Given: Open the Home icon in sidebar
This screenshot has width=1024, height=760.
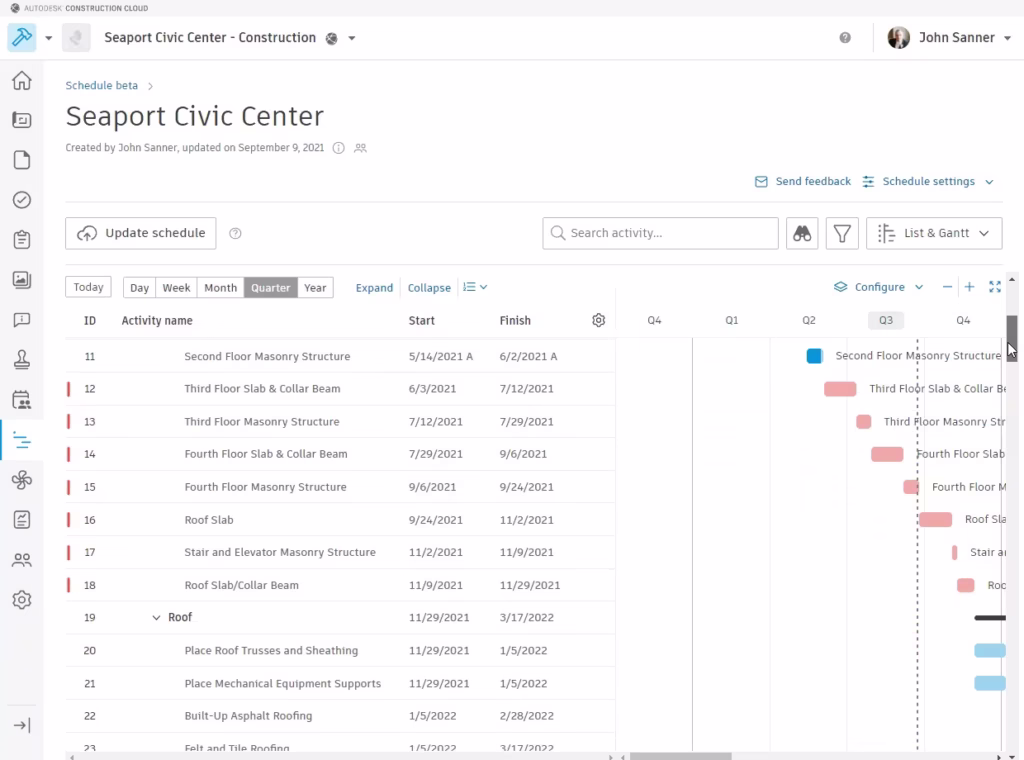Looking at the screenshot, I should [22, 80].
